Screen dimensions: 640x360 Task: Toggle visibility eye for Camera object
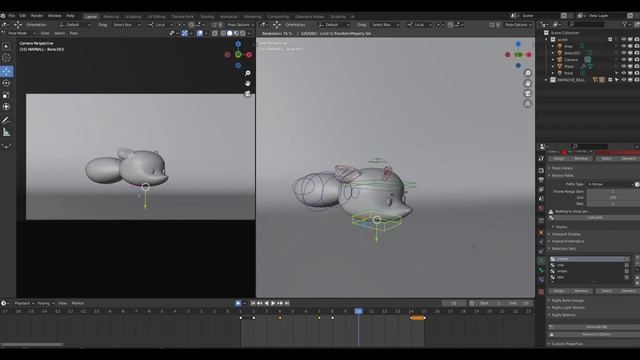tap(623, 60)
